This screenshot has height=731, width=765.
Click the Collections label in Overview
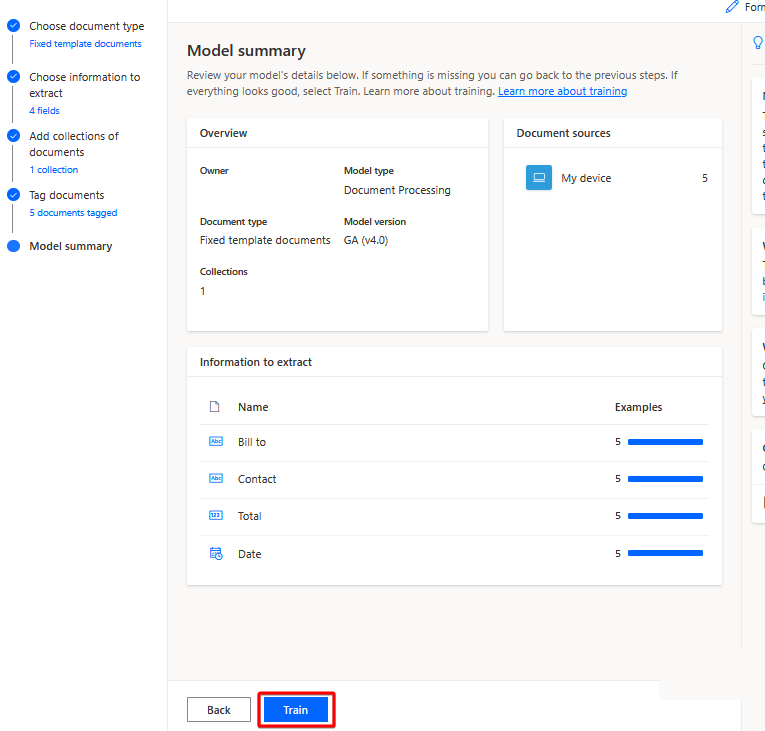point(223,272)
